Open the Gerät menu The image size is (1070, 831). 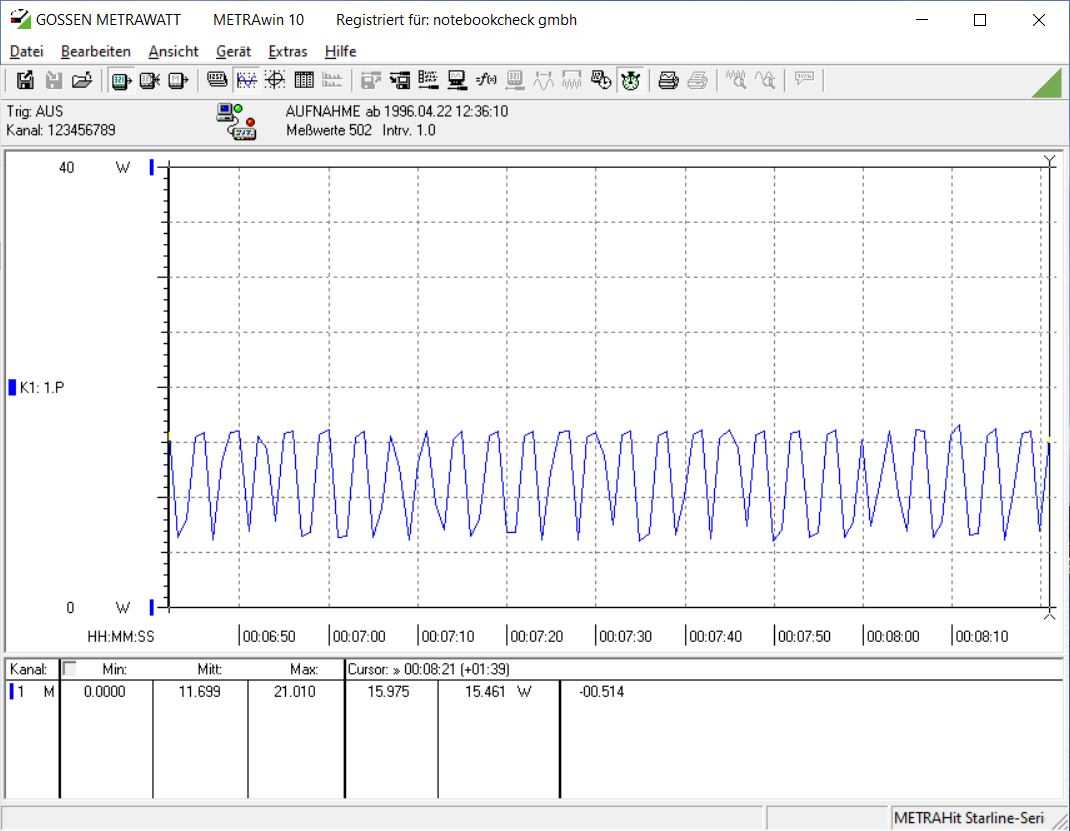(233, 51)
